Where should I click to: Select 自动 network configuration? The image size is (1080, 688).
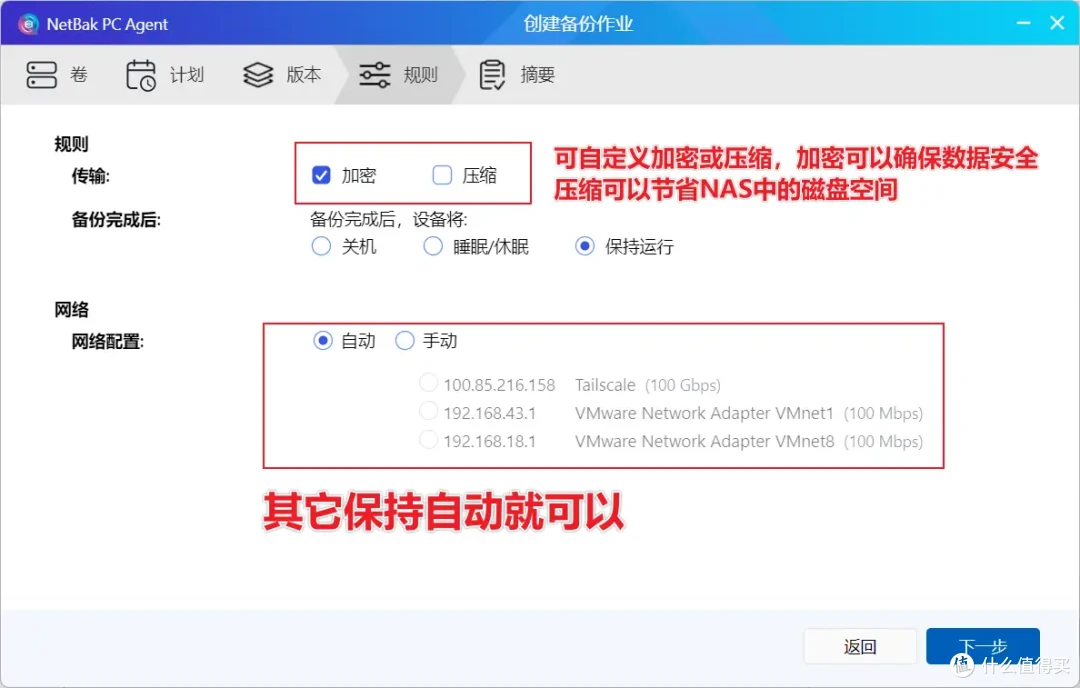pos(322,340)
